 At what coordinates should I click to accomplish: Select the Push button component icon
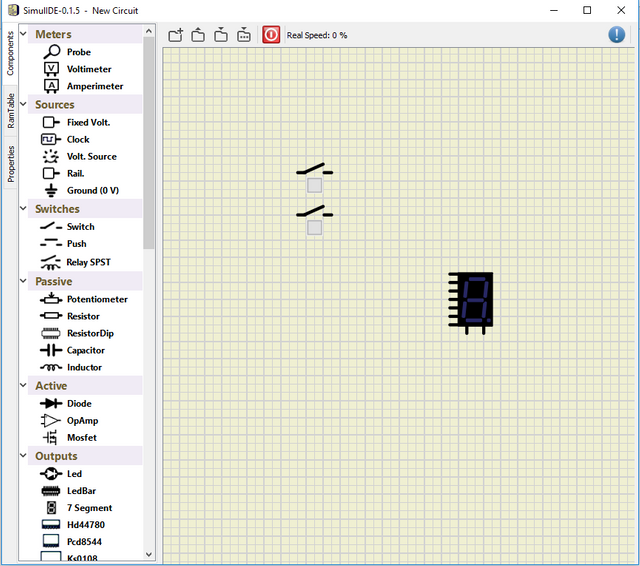click(51, 243)
